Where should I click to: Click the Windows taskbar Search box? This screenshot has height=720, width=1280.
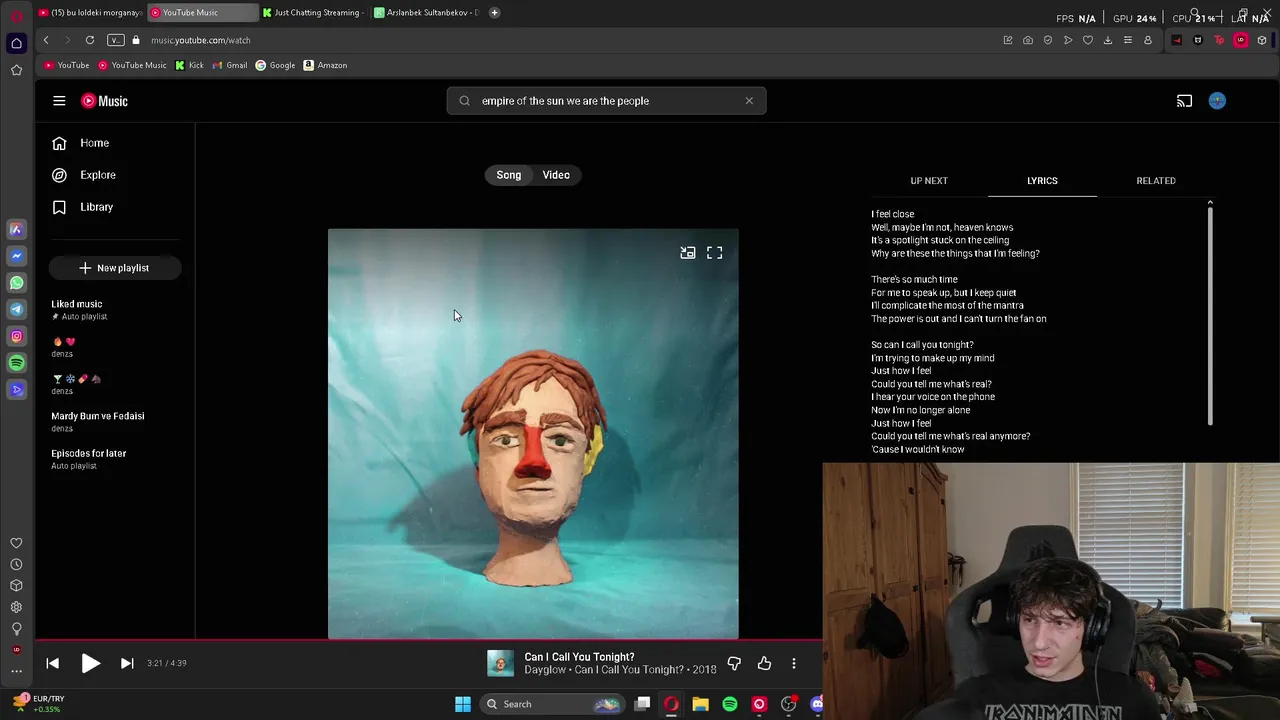point(552,704)
